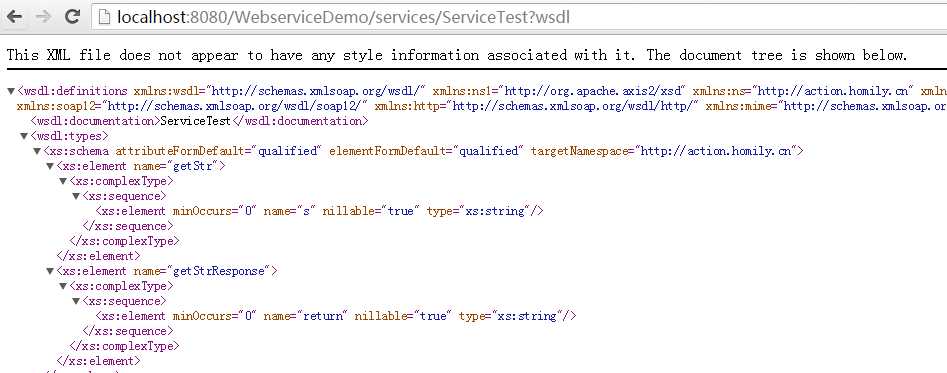The width and height of the screenshot is (947, 373).
Task: Collapse xs:sequence under getStr
Action: [75, 196]
